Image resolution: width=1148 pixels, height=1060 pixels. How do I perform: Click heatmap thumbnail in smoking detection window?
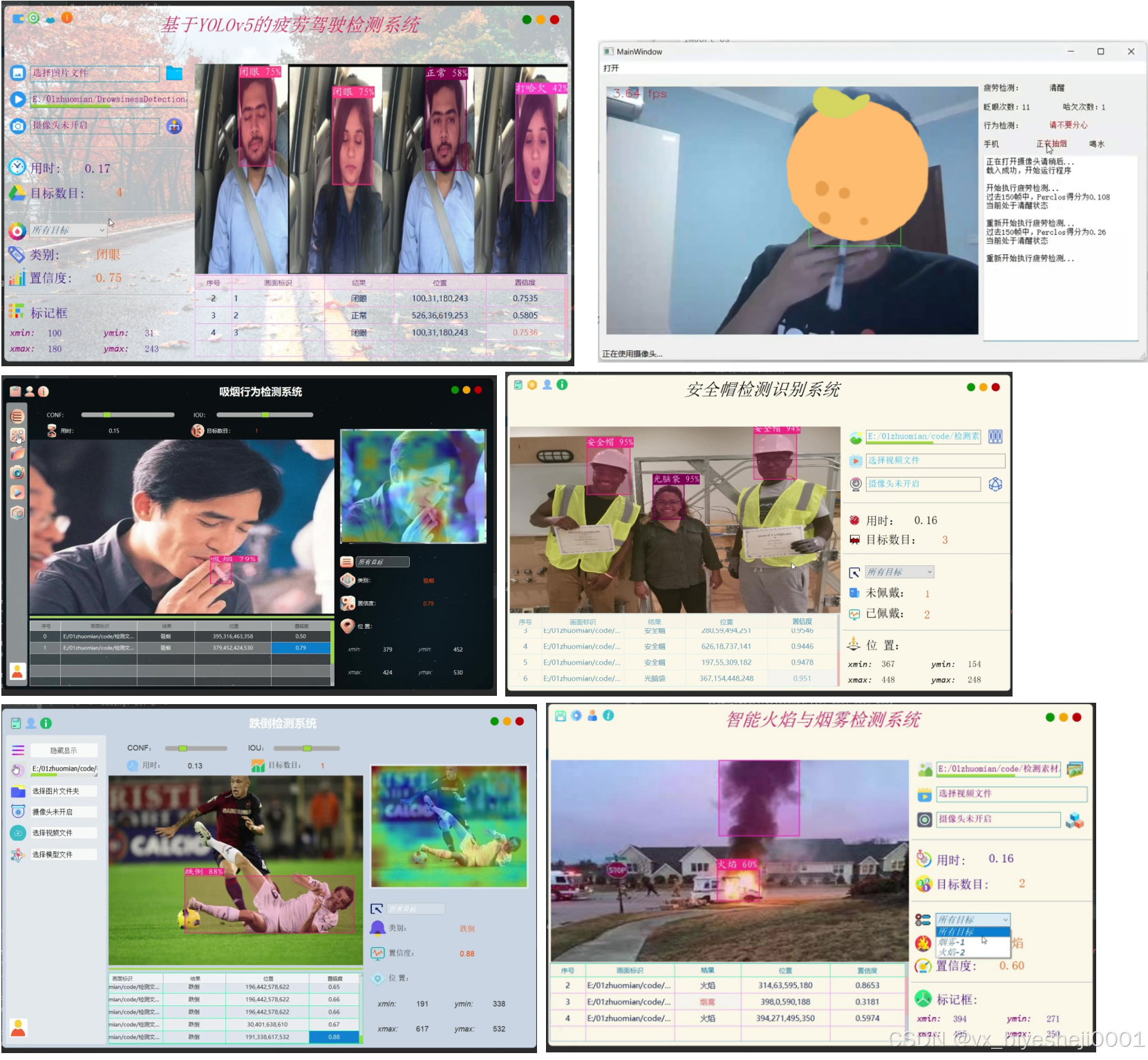pos(413,486)
